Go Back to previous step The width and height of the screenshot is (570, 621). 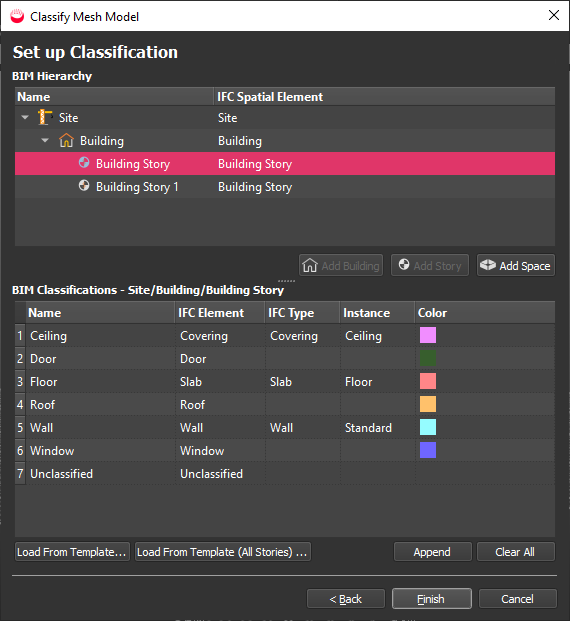click(346, 598)
